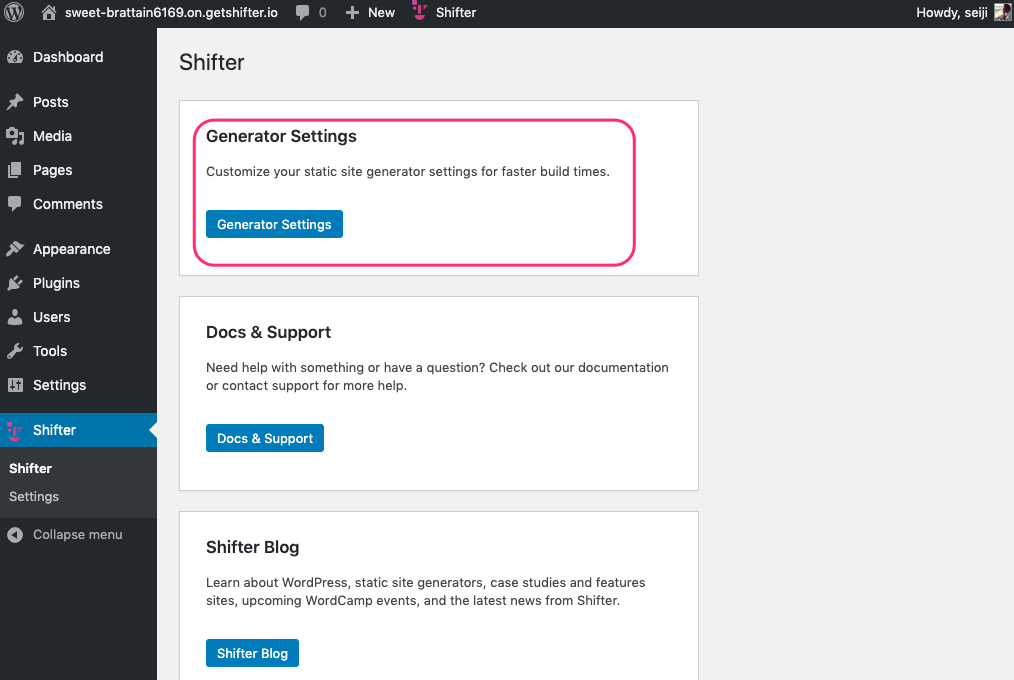The height and width of the screenshot is (680, 1014).
Task: Click the plus icon for New content
Action: [x=352, y=12]
